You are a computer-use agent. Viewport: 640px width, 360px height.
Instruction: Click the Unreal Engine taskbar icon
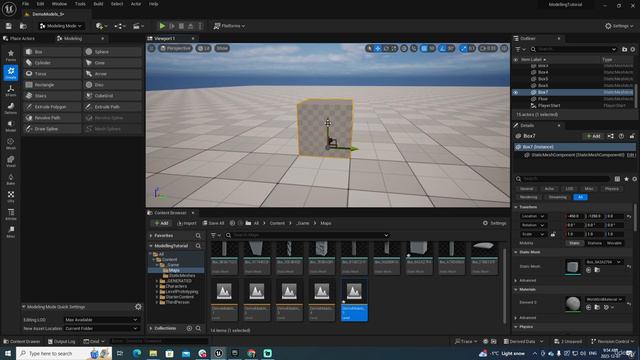(x=218, y=353)
